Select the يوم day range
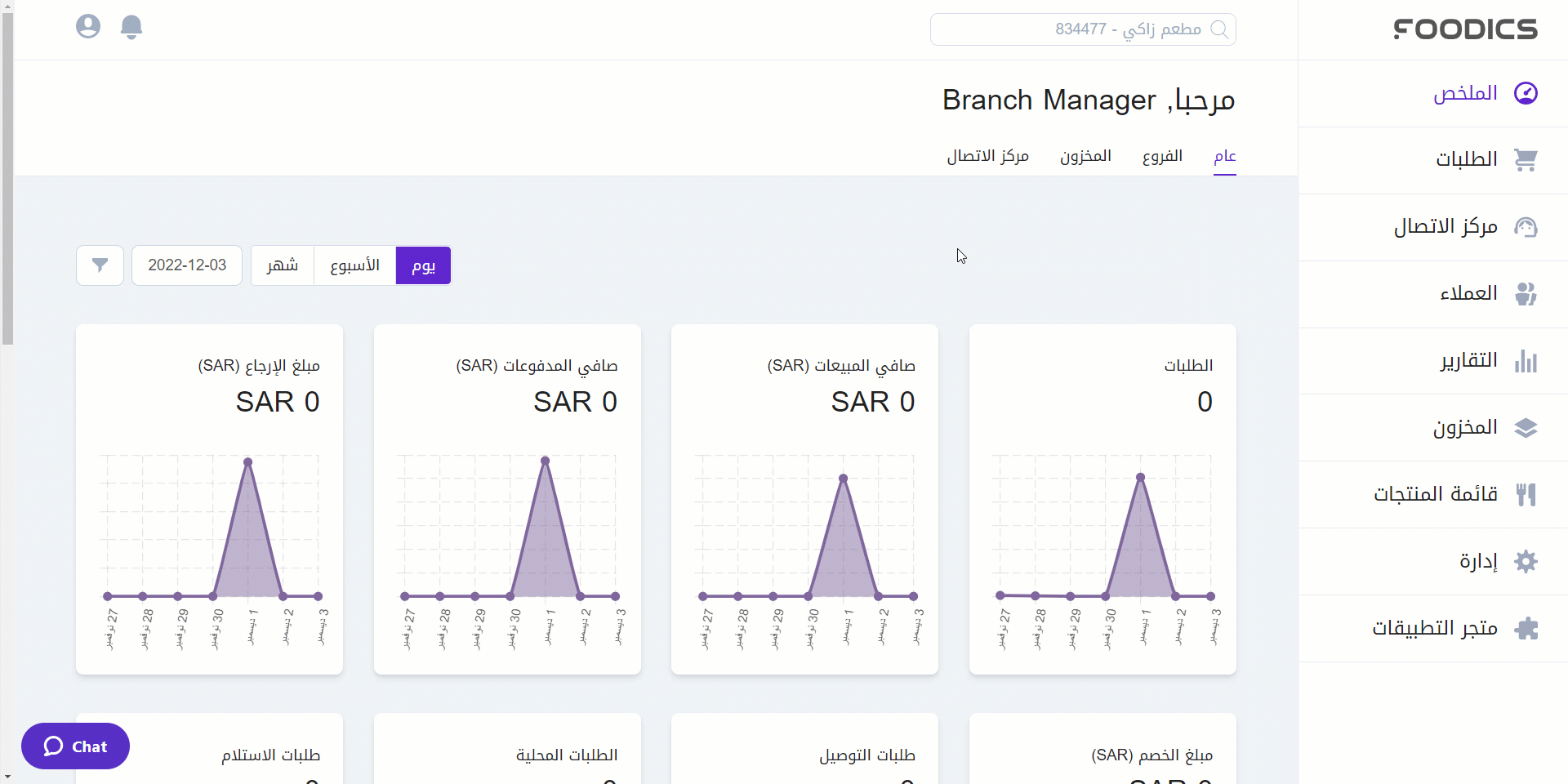1568x784 pixels. pyautogui.click(x=423, y=265)
